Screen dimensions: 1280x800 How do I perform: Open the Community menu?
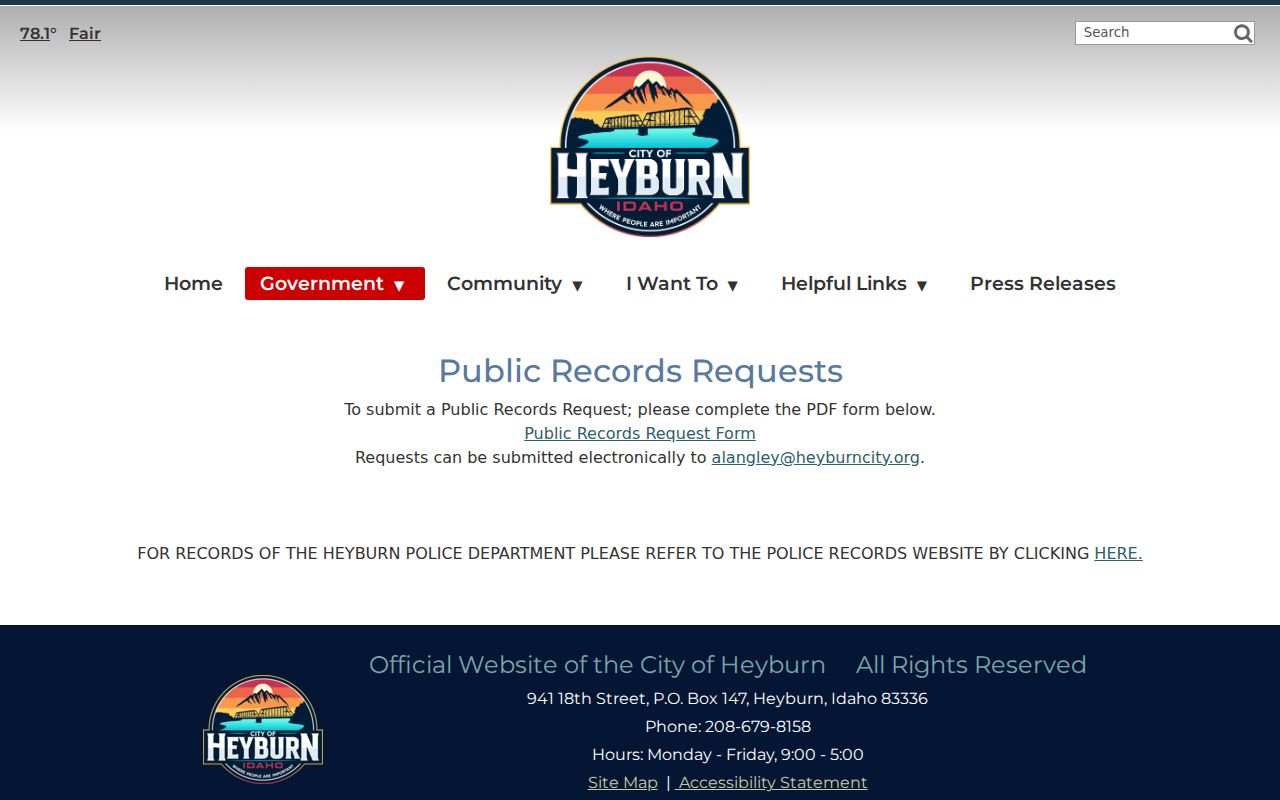coord(515,283)
